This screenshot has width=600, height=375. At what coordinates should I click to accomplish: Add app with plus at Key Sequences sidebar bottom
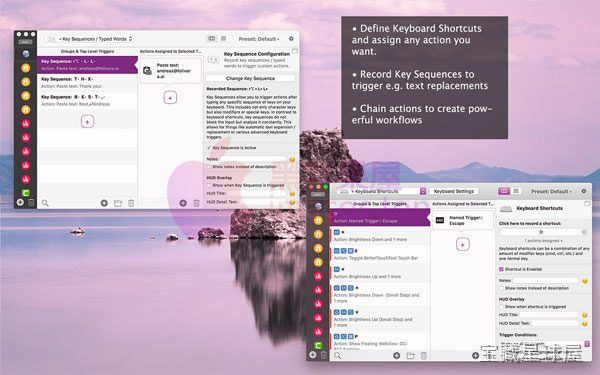[20, 202]
